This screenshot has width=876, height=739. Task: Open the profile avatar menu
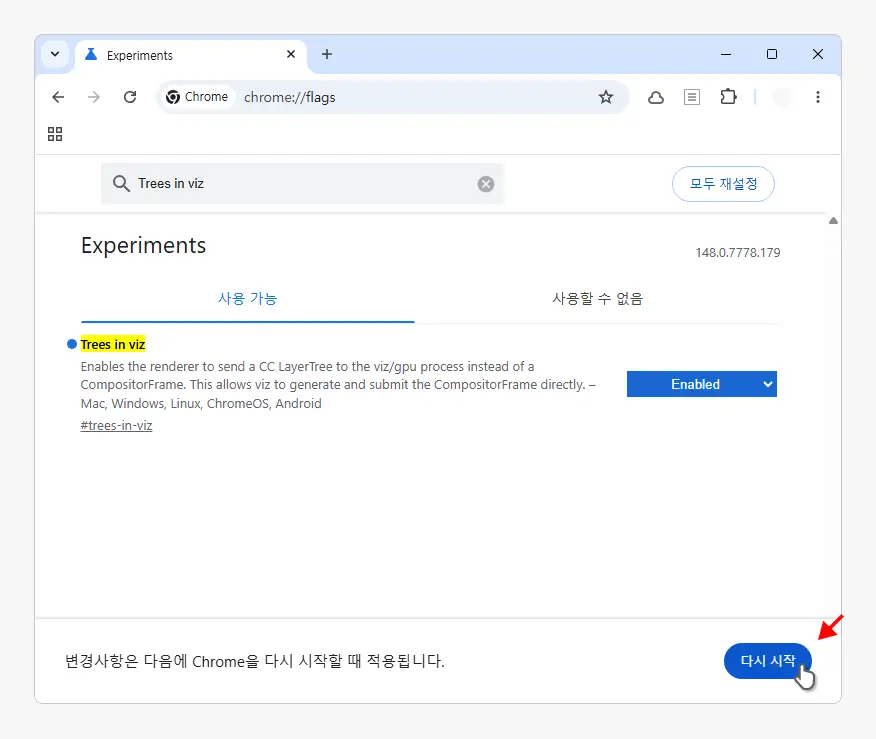782,97
